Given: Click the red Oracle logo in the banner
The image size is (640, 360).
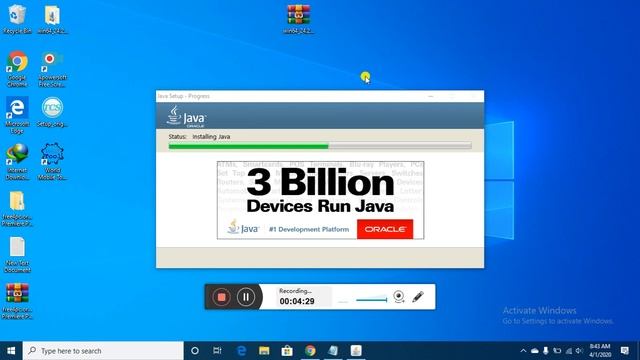Looking at the screenshot, I should click(385, 229).
